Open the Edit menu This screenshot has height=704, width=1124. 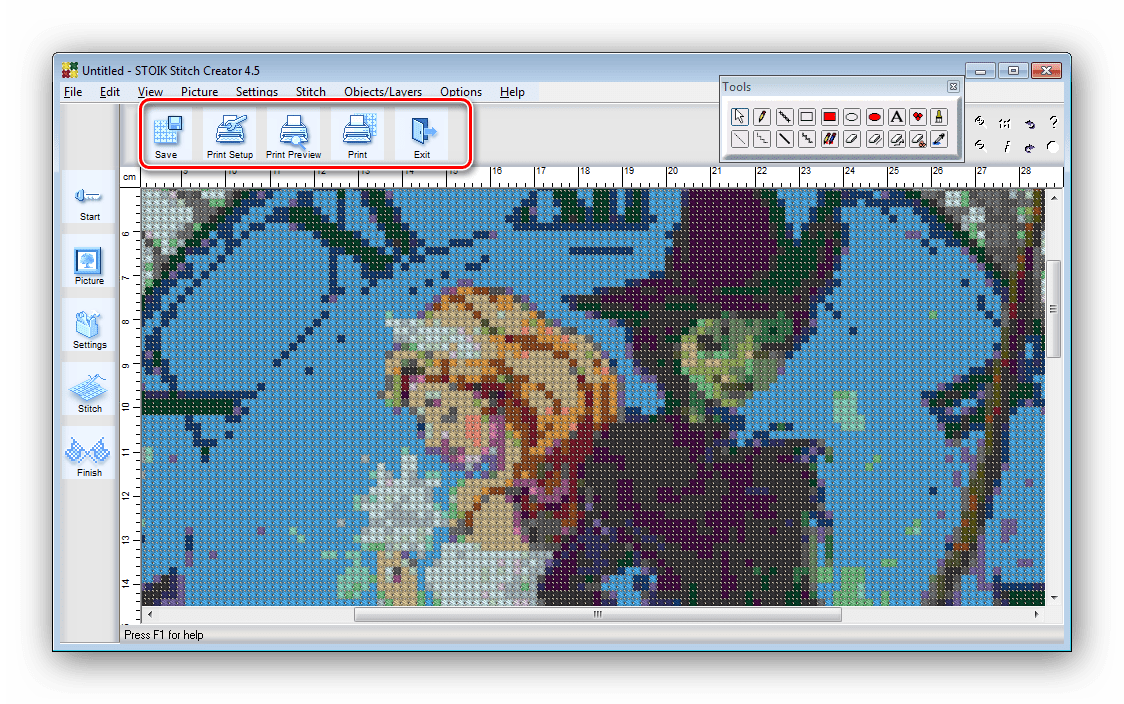tap(110, 92)
